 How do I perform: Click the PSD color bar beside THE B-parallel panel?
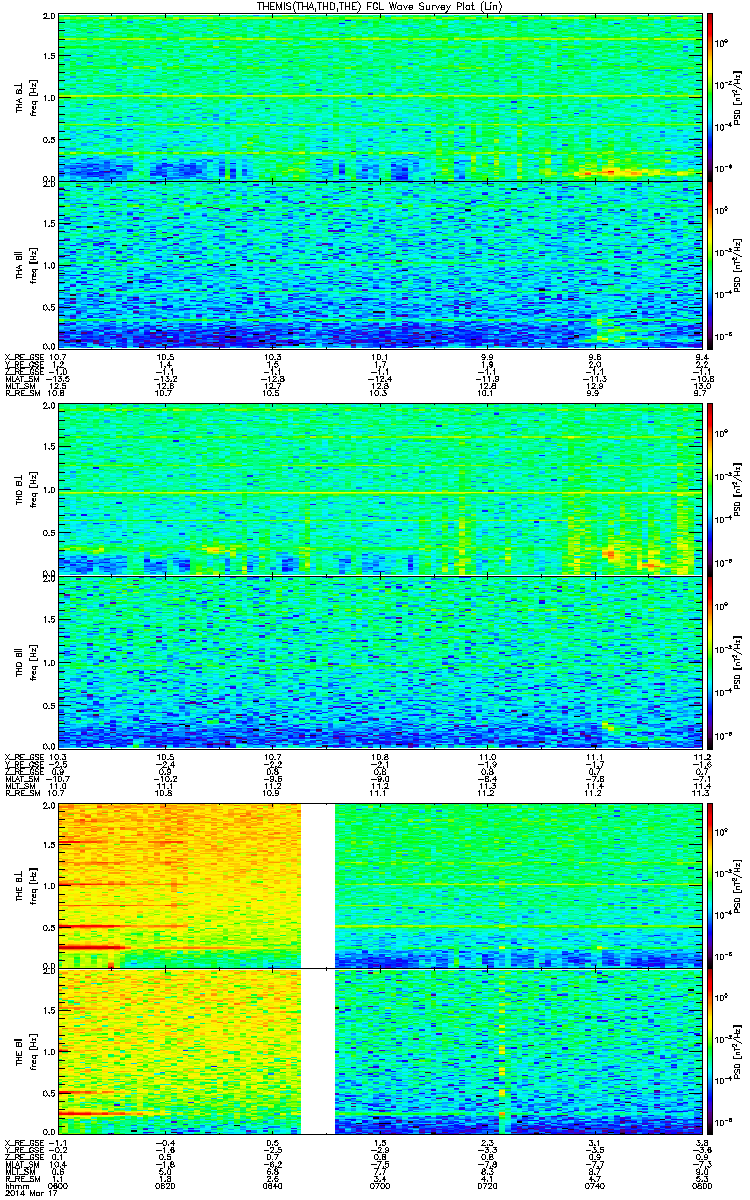coord(710,1050)
